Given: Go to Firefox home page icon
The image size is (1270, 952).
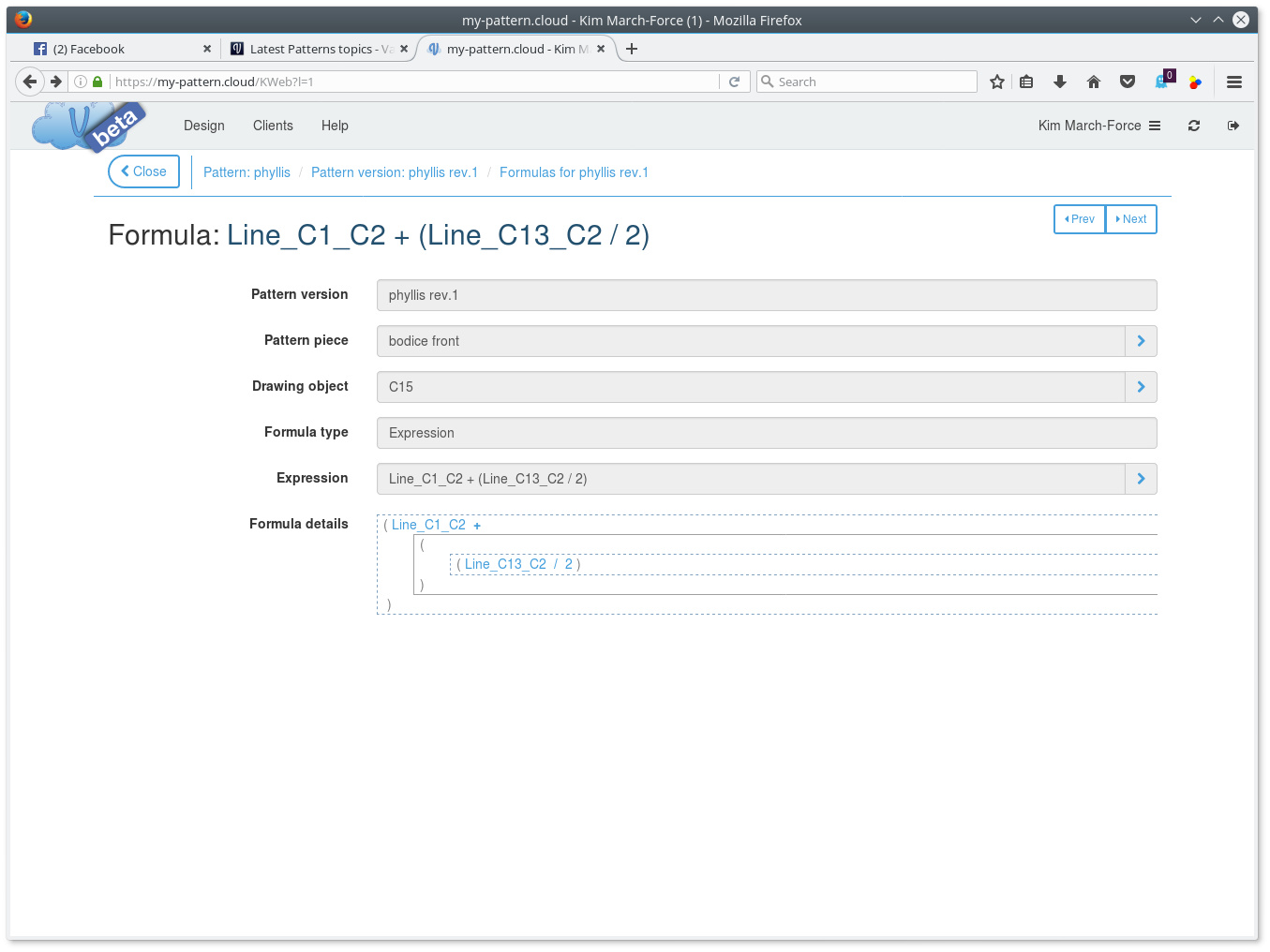Looking at the screenshot, I should [x=1093, y=82].
